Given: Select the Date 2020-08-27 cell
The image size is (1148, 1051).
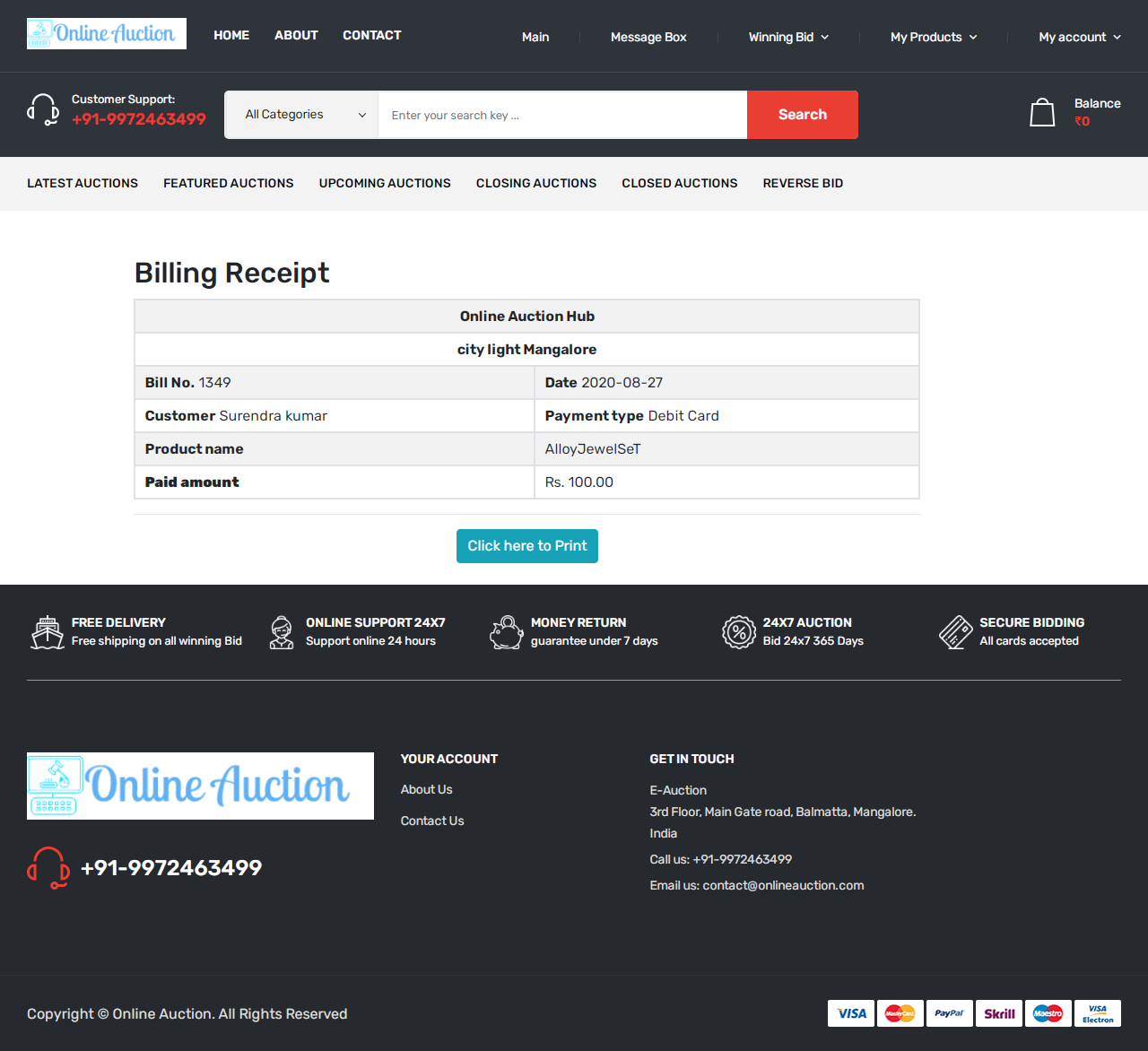Looking at the screenshot, I should [x=726, y=383].
